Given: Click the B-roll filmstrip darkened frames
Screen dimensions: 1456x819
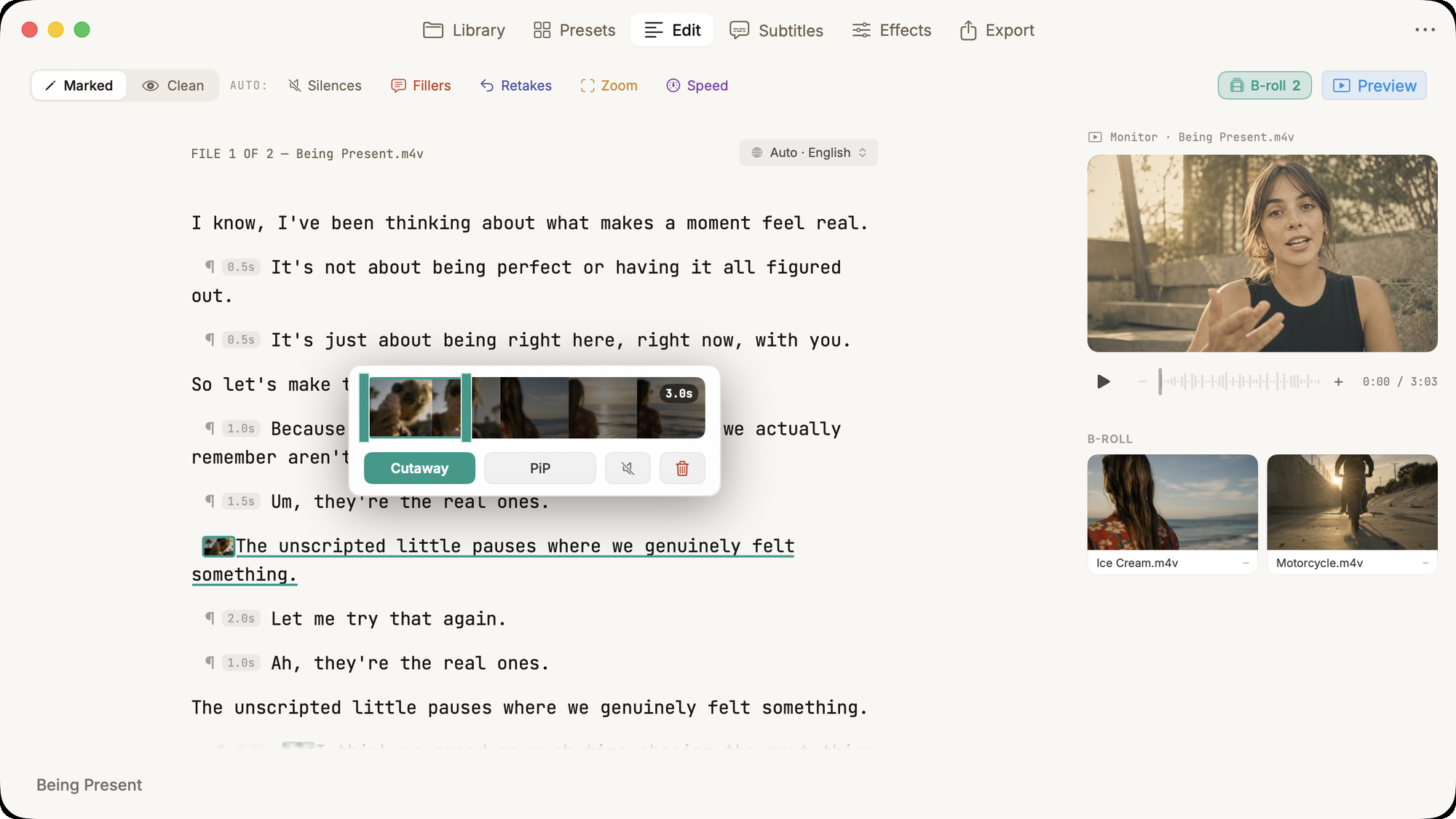Looking at the screenshot, I should pos(588,408).
